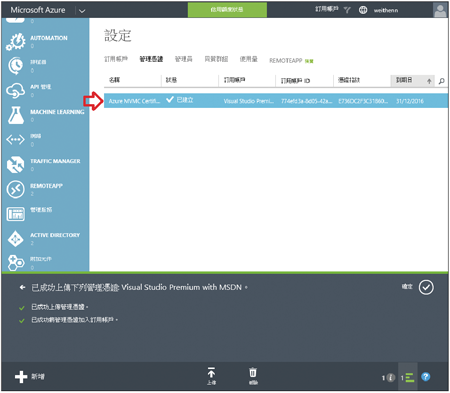Expand the Microsoft Azure dropdown chevron
Viewport: 450px width, 393px height.
coord(82,11)
